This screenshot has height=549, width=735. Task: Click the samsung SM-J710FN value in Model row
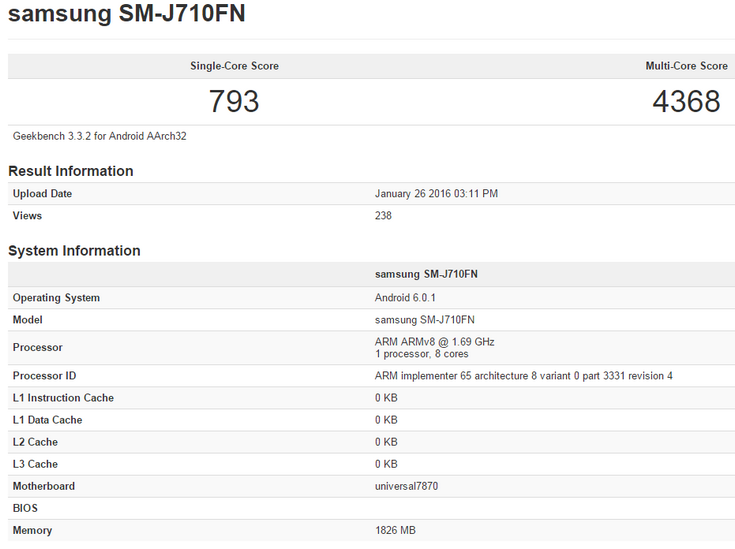coord(424,320)
